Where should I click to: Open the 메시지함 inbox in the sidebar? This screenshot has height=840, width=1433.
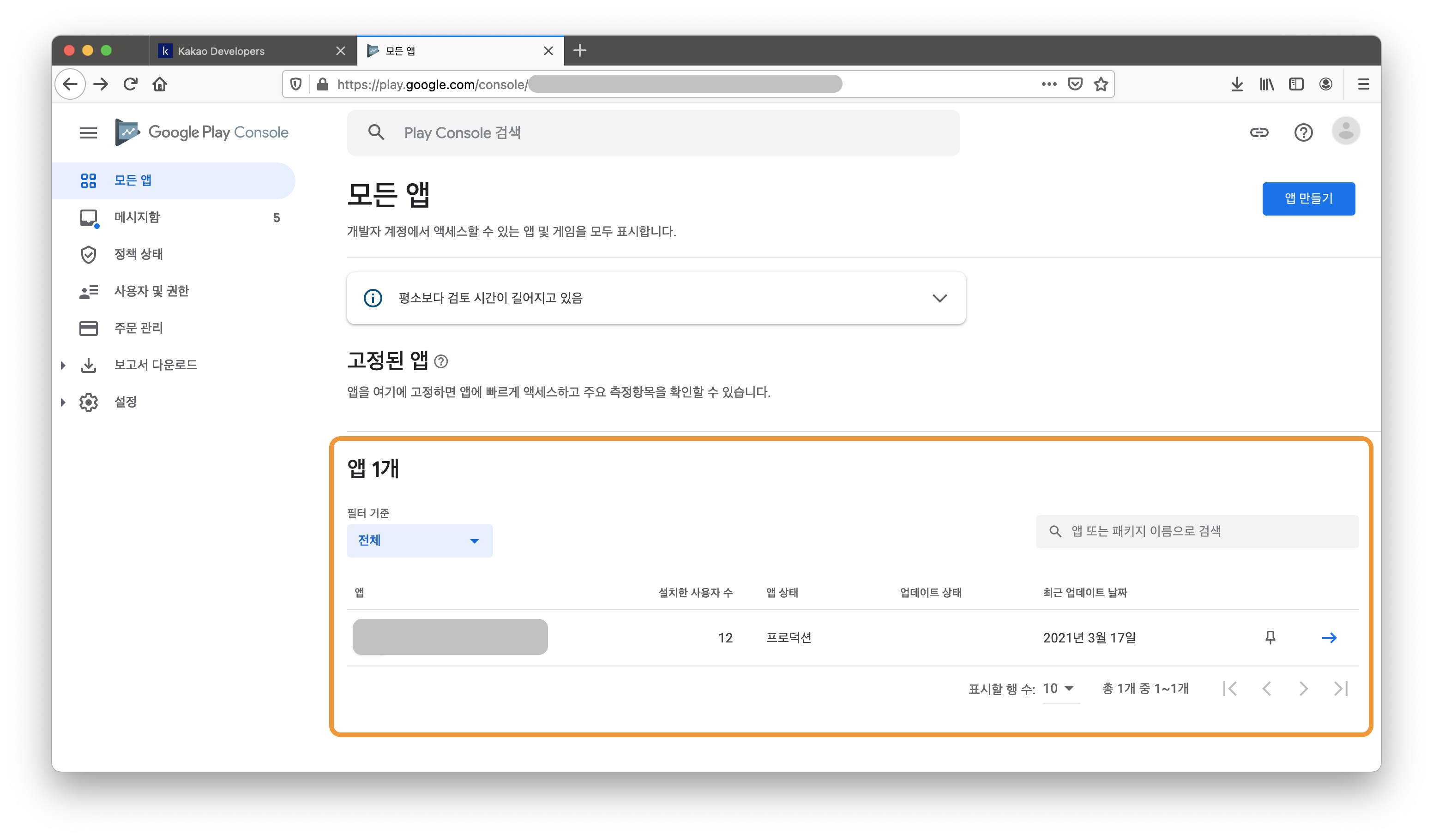click(x=137, y=217)
